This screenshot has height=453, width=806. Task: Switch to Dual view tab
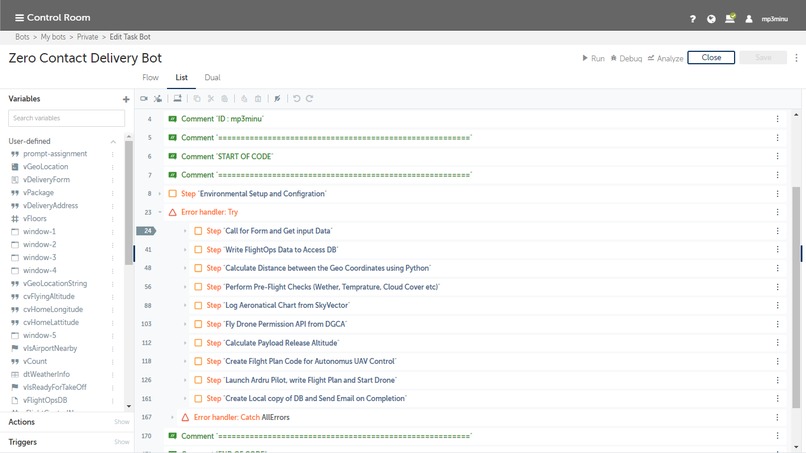pyautogui.click(x=212, y=78)
